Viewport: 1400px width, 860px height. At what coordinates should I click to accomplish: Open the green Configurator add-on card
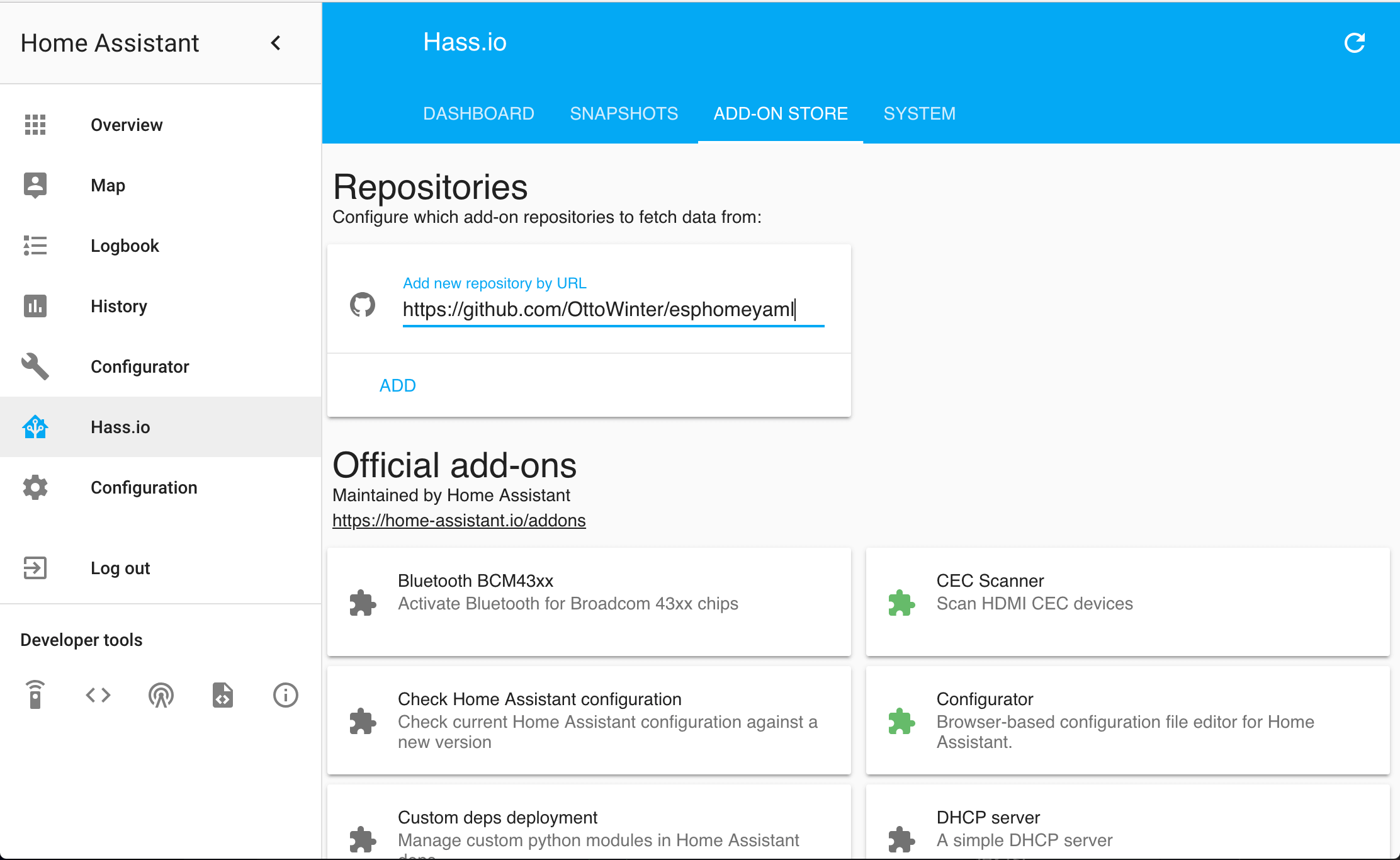pyautogui.click(x=1127, y=720)
